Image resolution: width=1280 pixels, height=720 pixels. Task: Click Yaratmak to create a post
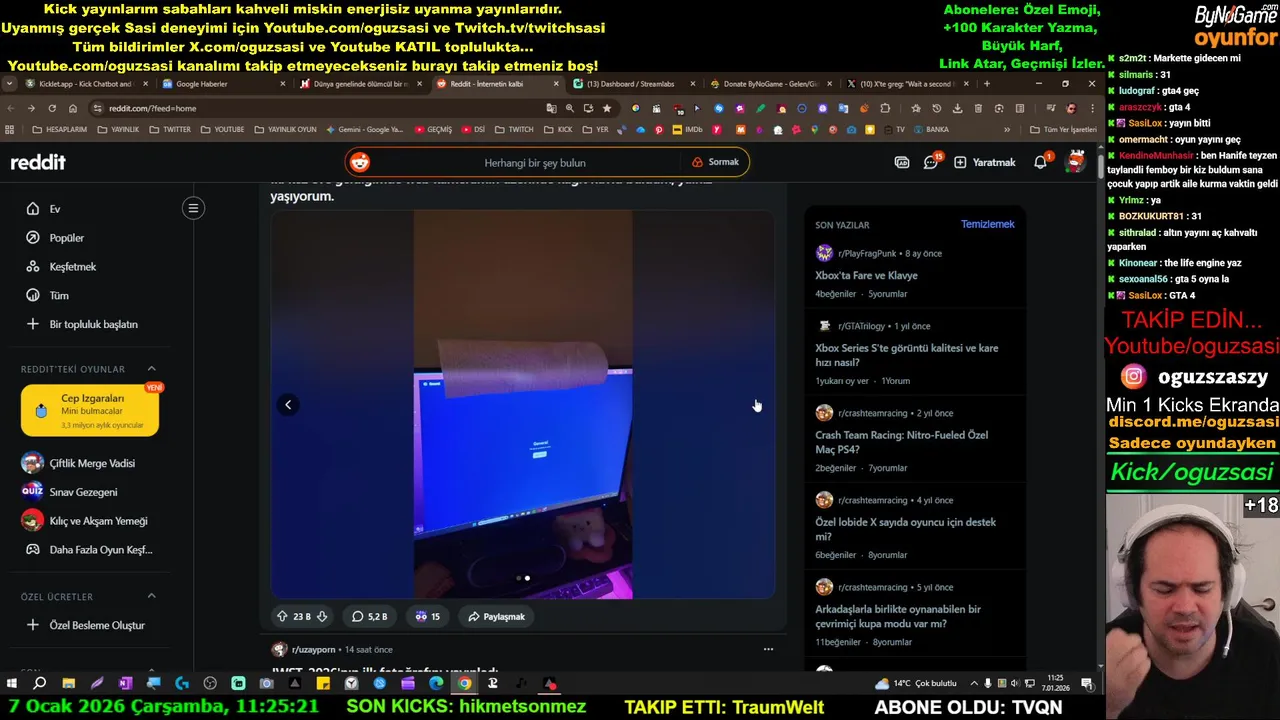click(984, 162)
